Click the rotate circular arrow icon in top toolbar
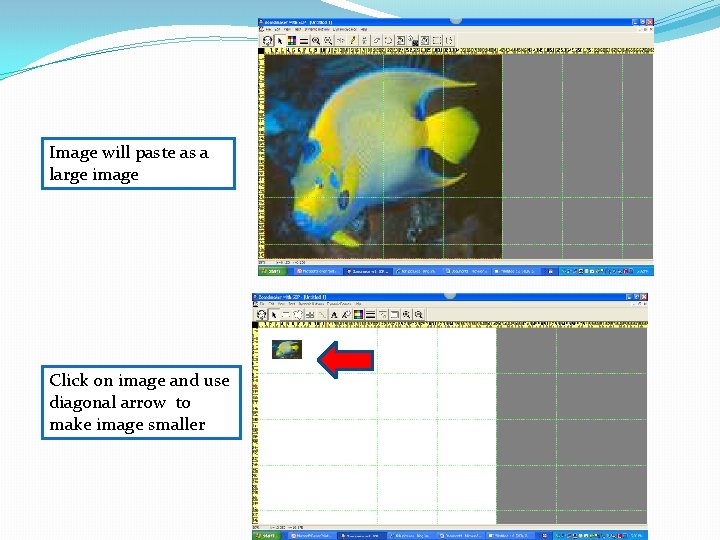 388,40
